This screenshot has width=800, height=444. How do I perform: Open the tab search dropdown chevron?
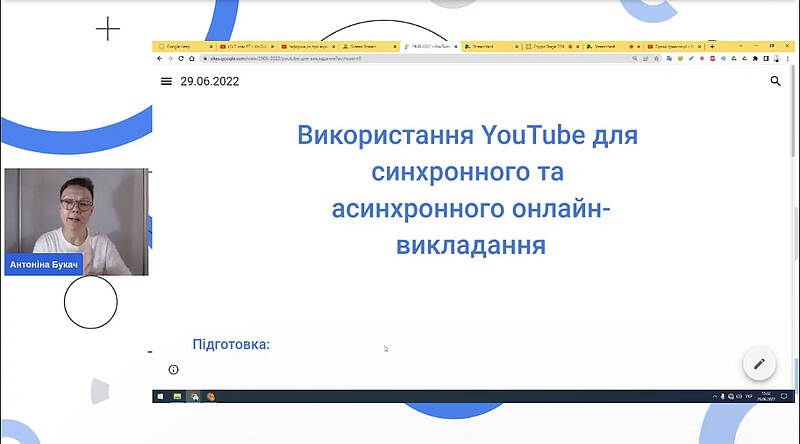point(741,46)
